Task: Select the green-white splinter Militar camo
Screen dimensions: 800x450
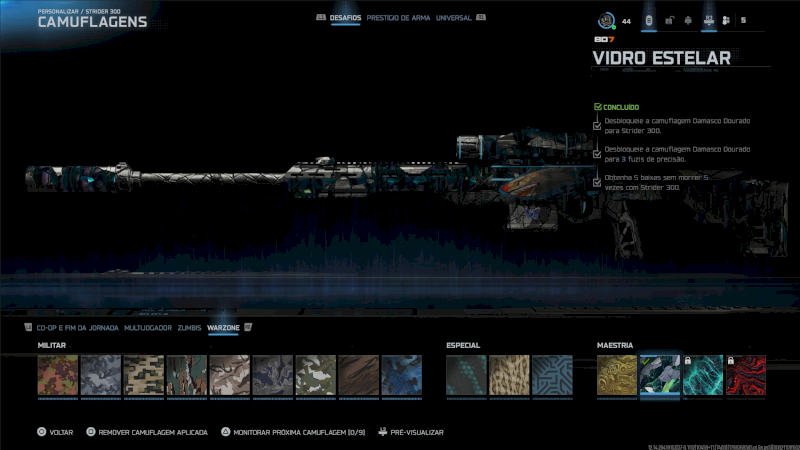Action: pyautogui.click(x=316, y=375)
